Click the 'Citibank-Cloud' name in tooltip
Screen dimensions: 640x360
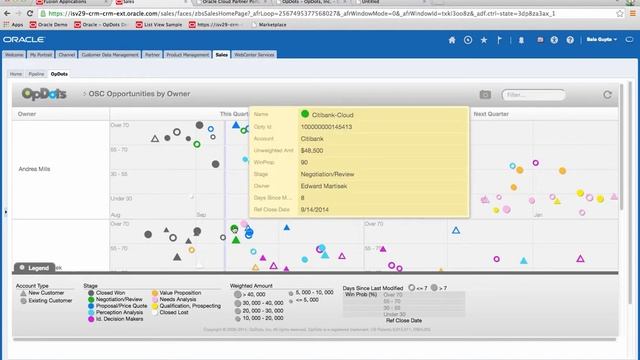(332, 115)
